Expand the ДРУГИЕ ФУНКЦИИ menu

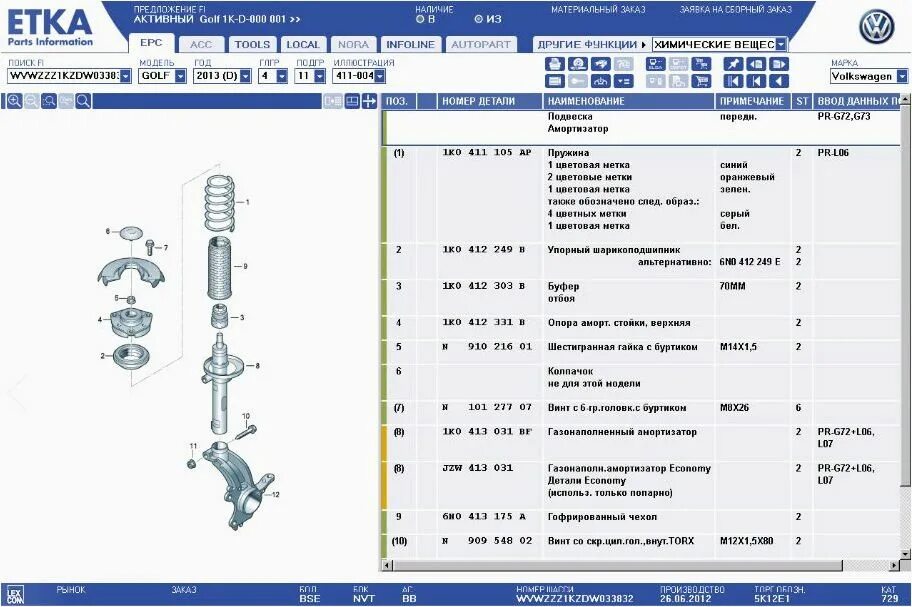tap(591, 44)
